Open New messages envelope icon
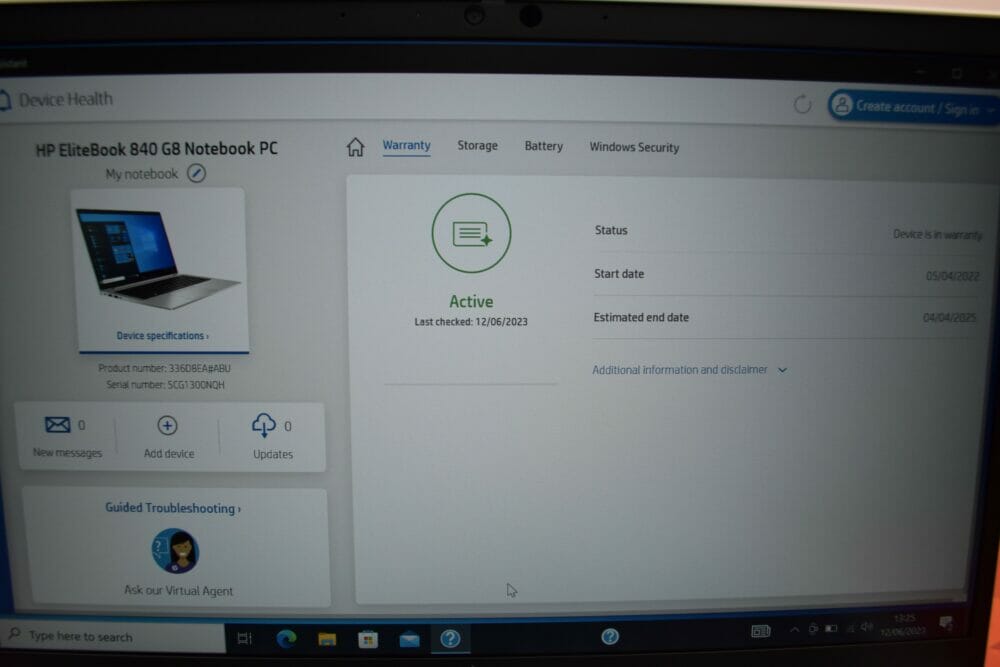This screenshot has height=667, width=1000. [x=57, y=425]
